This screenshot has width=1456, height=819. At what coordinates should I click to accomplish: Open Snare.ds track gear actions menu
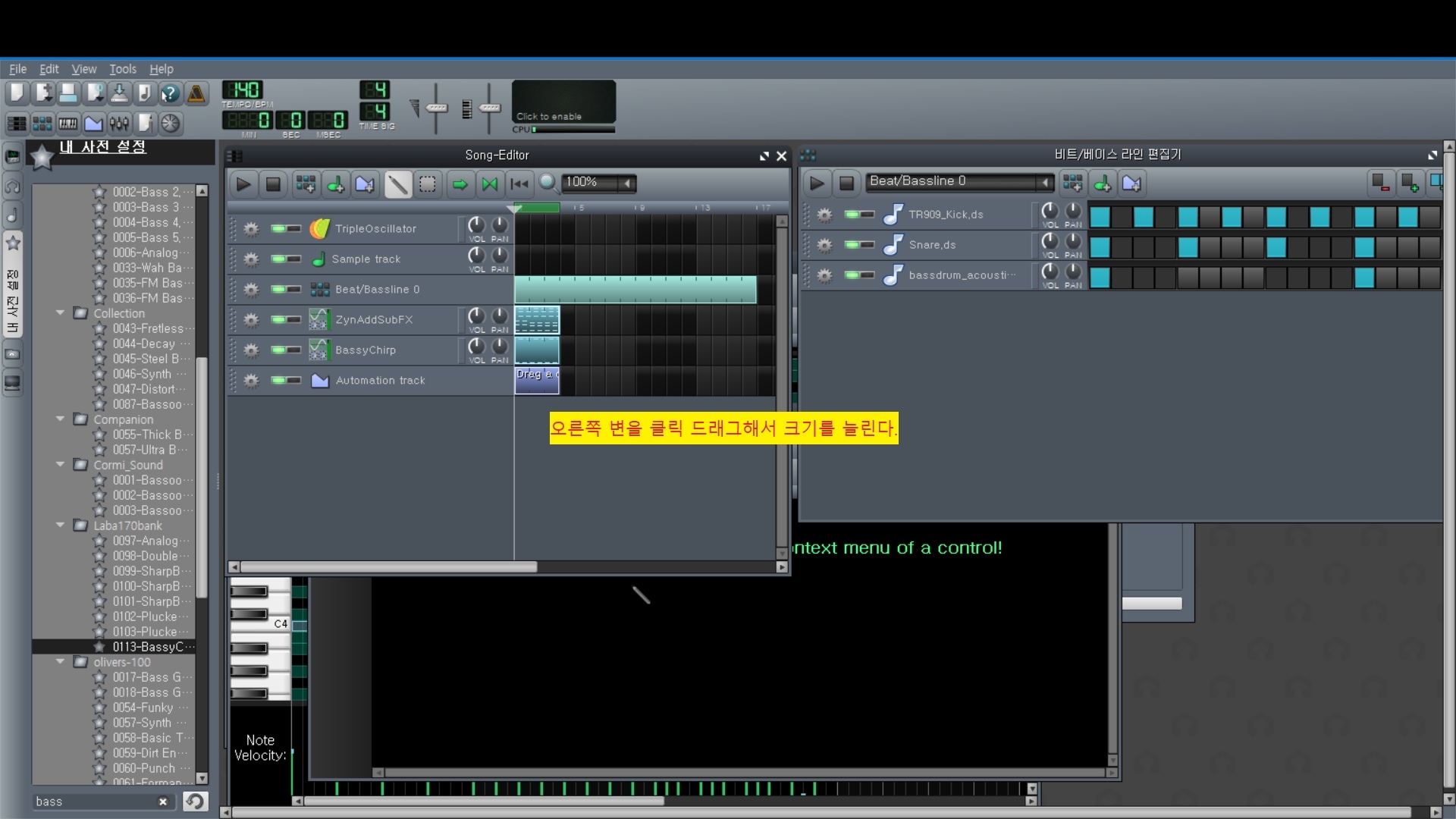[x=824, y=245]
